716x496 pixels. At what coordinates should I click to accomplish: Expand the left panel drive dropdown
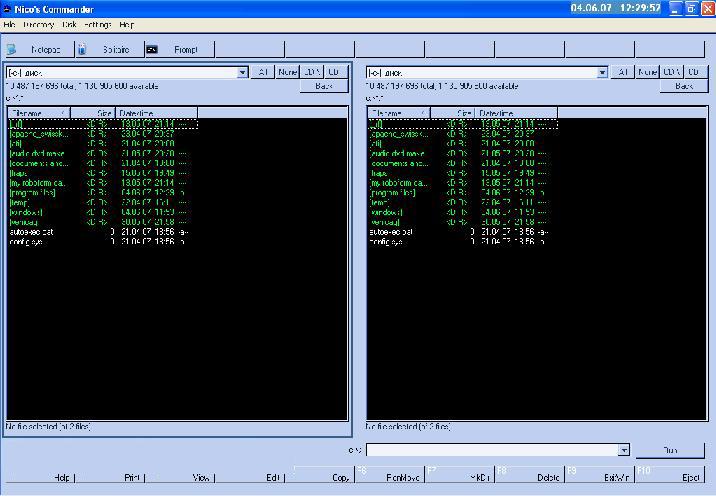pyautogui.click(x=242, y=72)
